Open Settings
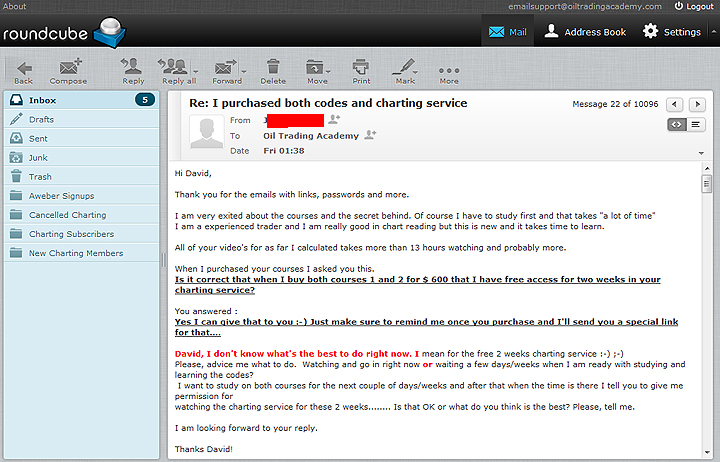Screen dimensions: 720x462 coord(671,32)
